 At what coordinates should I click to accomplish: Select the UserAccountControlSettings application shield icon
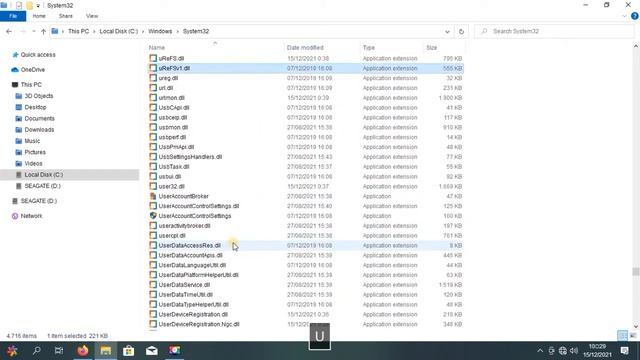pos(153,216)
